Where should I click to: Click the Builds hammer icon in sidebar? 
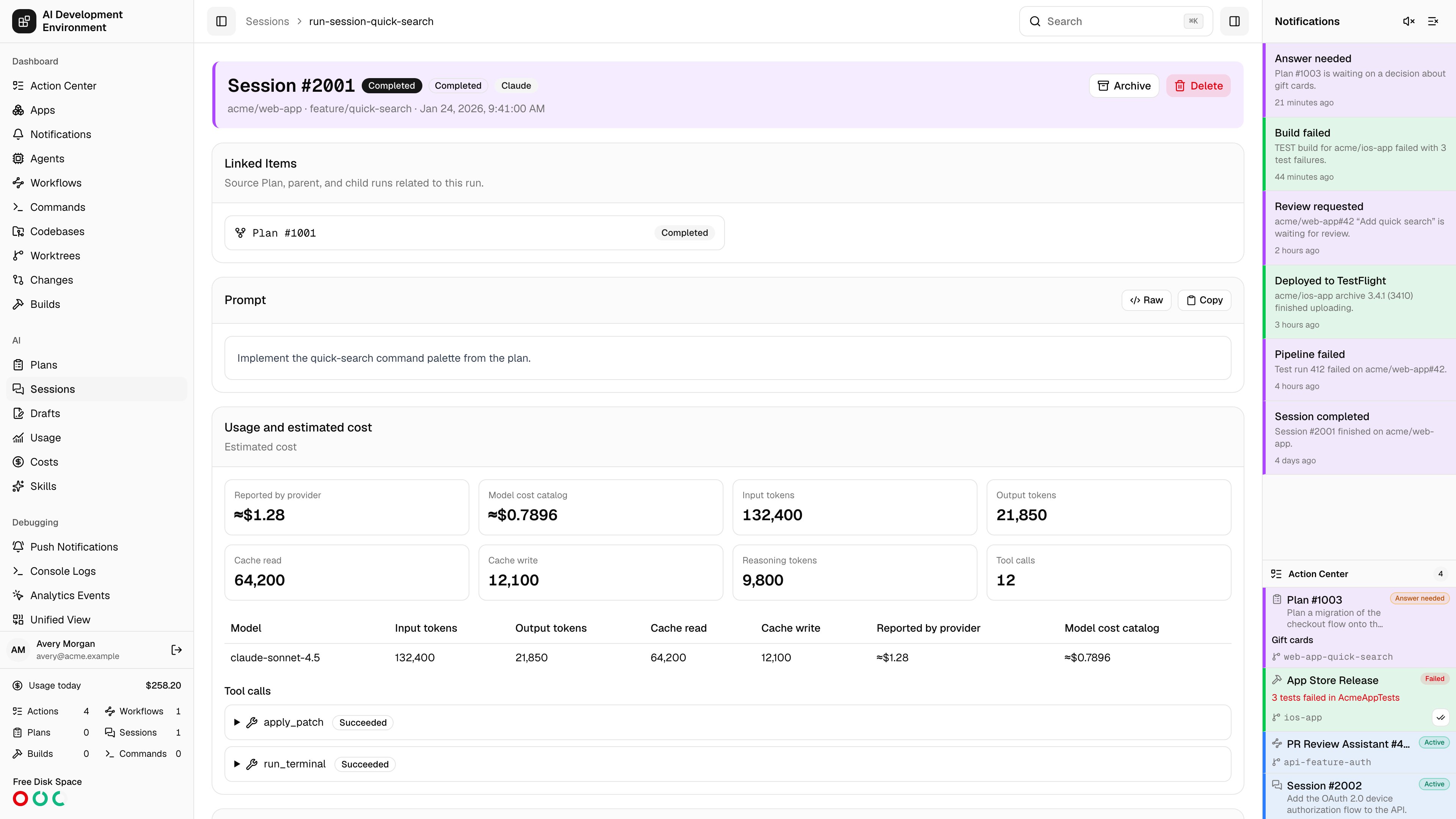click(x=18, y=304)
